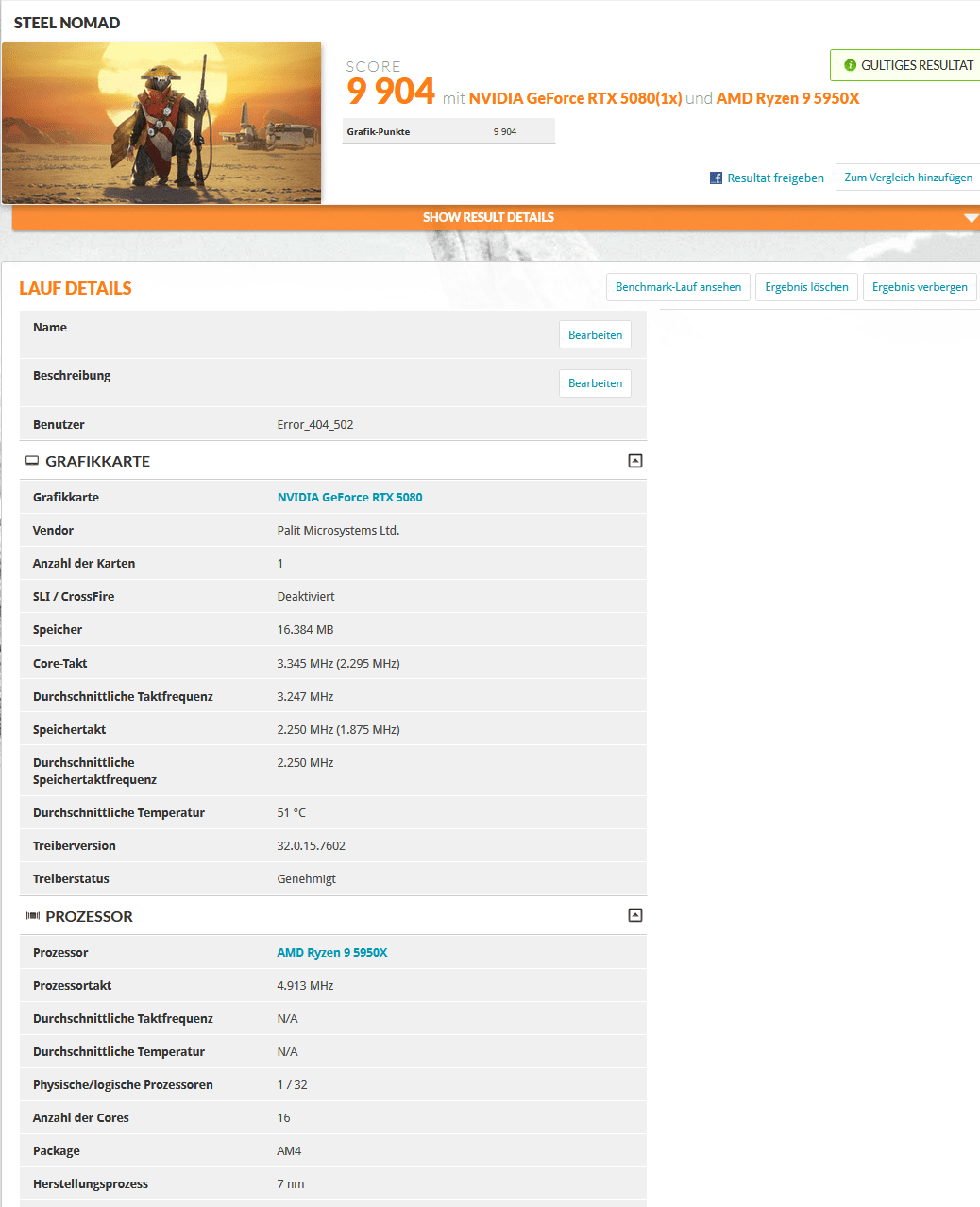This screenshot has width=980, height=1207.
Task: Click the Steel Nomad benchmark thumbnail
Action: click(x=161, y=123)
